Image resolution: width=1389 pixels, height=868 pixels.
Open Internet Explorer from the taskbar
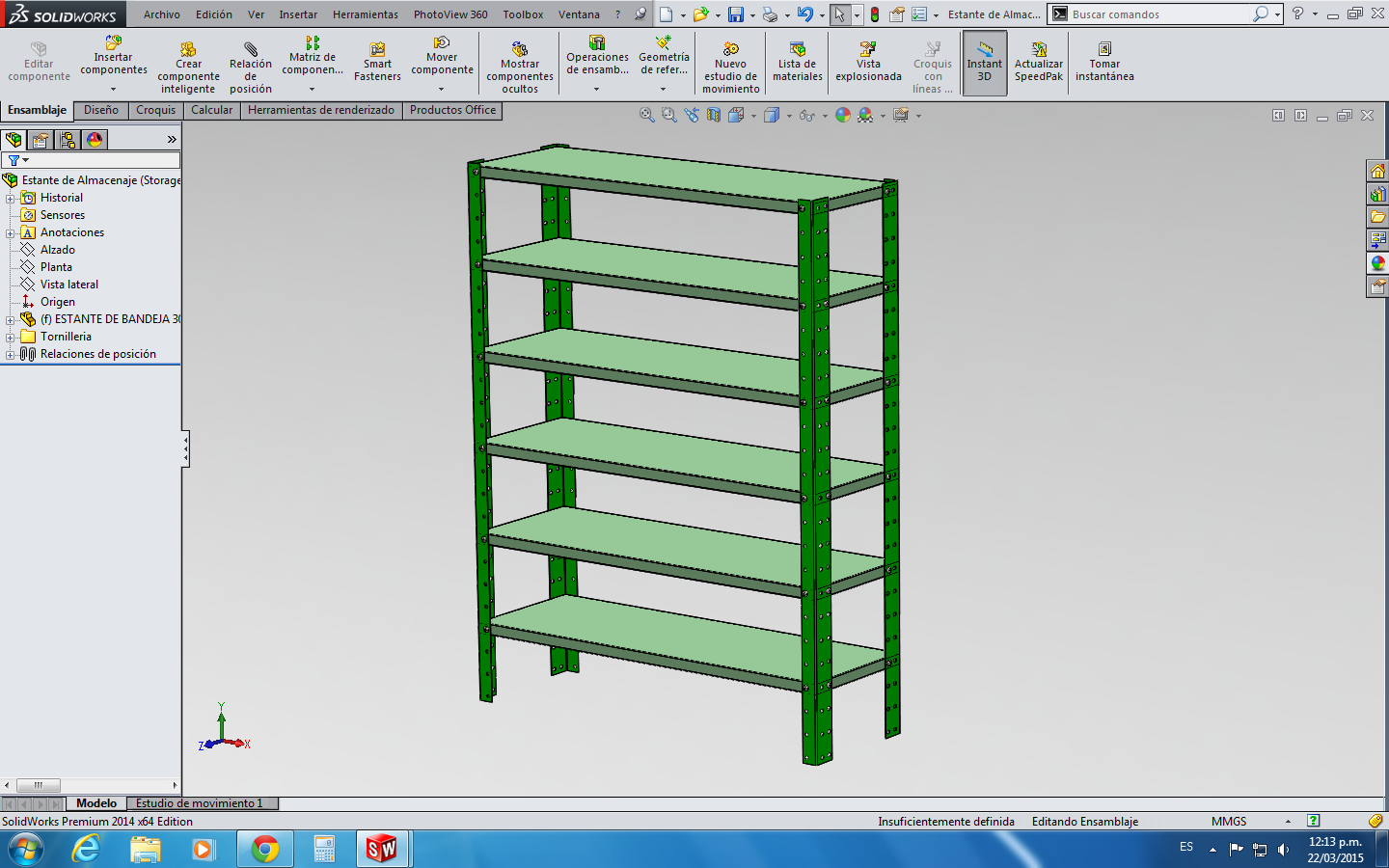coord(87,850)
